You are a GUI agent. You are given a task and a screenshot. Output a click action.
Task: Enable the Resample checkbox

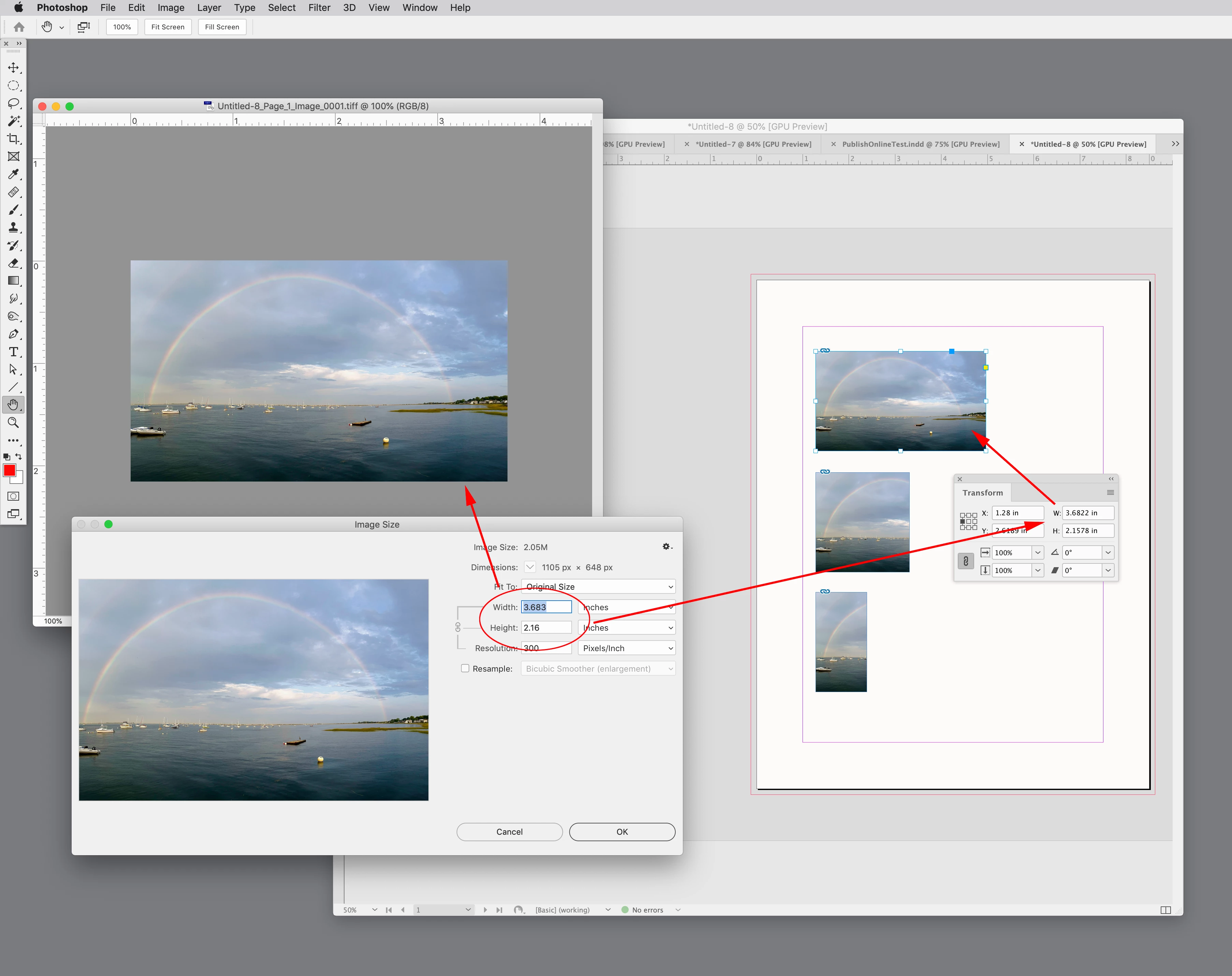coord(465,669)
